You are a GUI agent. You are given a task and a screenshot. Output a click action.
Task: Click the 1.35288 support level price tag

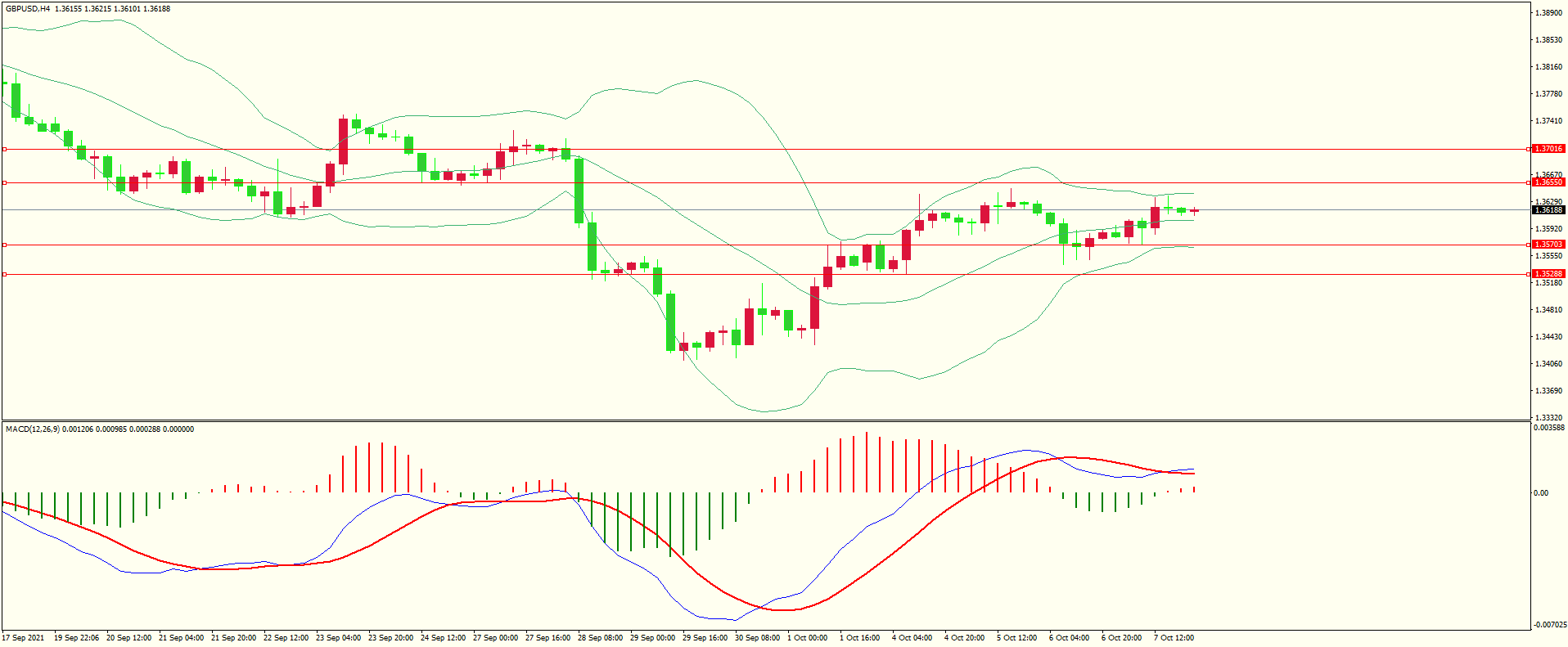[1548, 274]
